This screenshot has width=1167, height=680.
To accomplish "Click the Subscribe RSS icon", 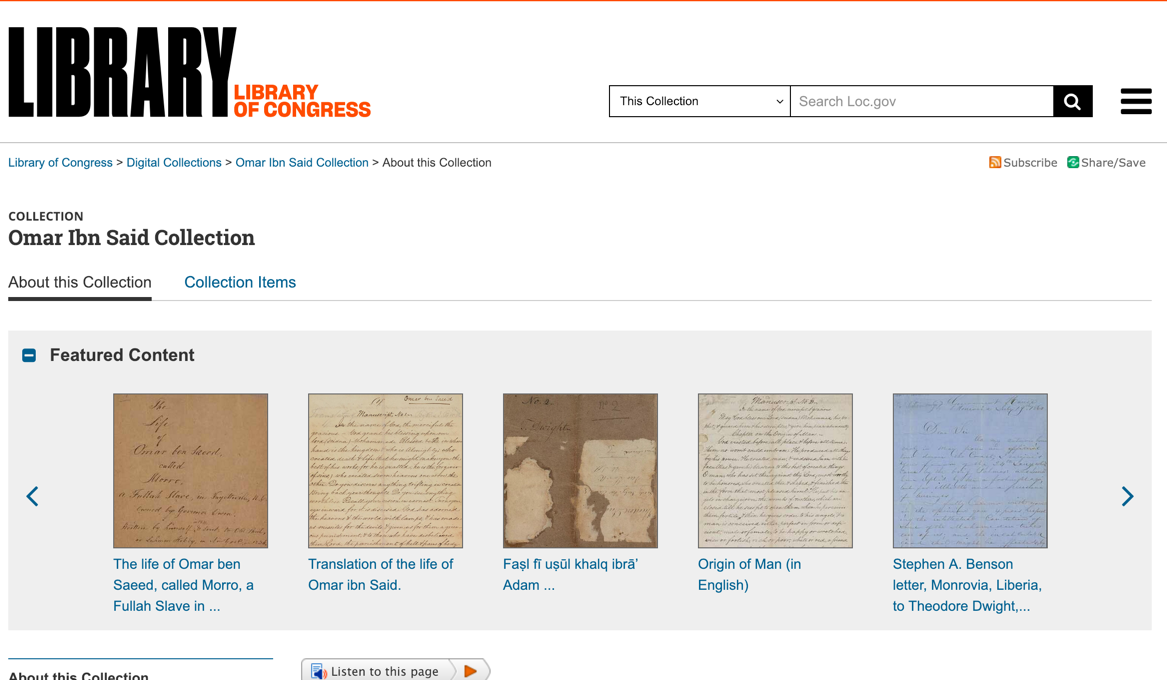I will tap(995, 163).
